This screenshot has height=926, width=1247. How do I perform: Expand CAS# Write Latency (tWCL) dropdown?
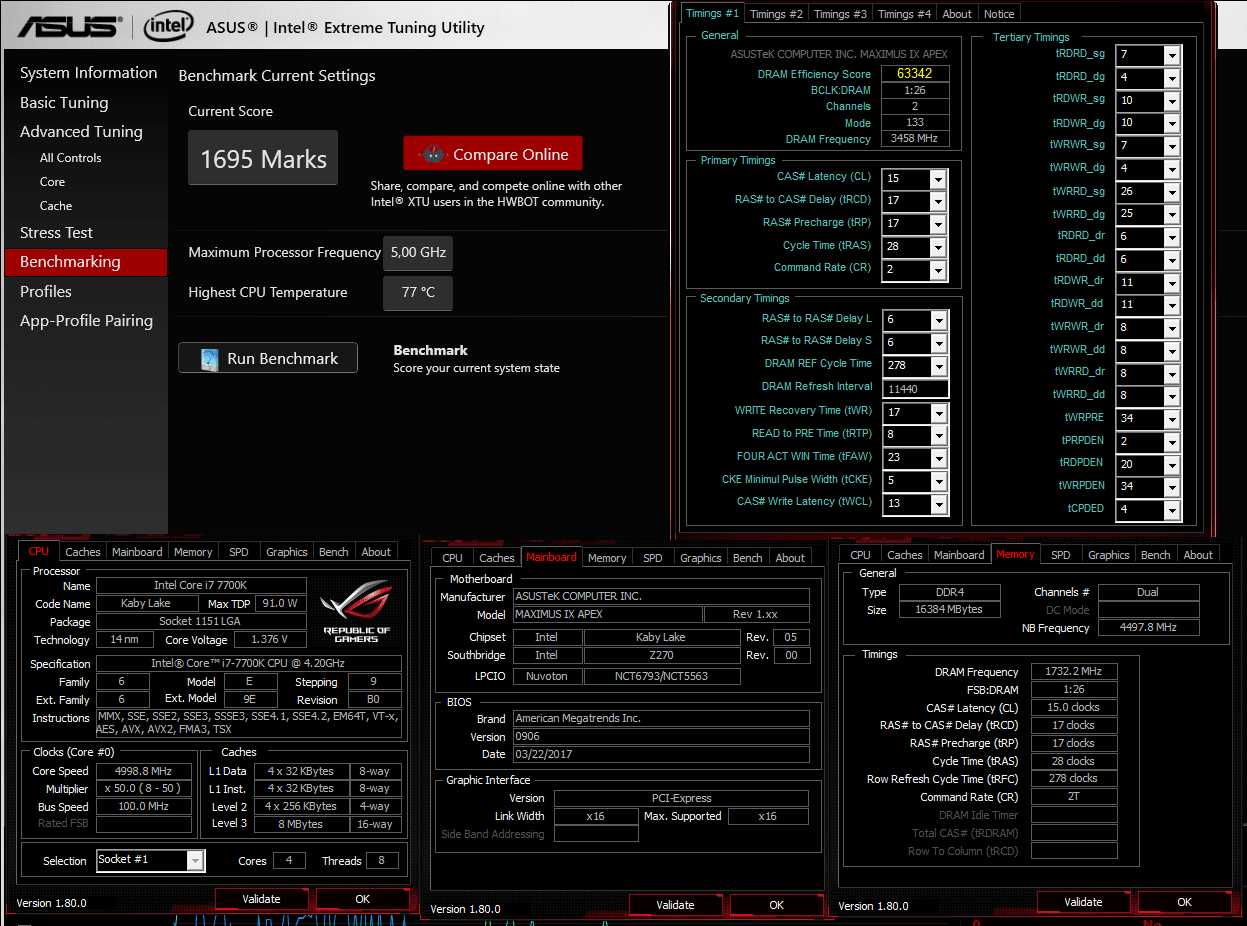pyautogui.click(x=937, y=504)
